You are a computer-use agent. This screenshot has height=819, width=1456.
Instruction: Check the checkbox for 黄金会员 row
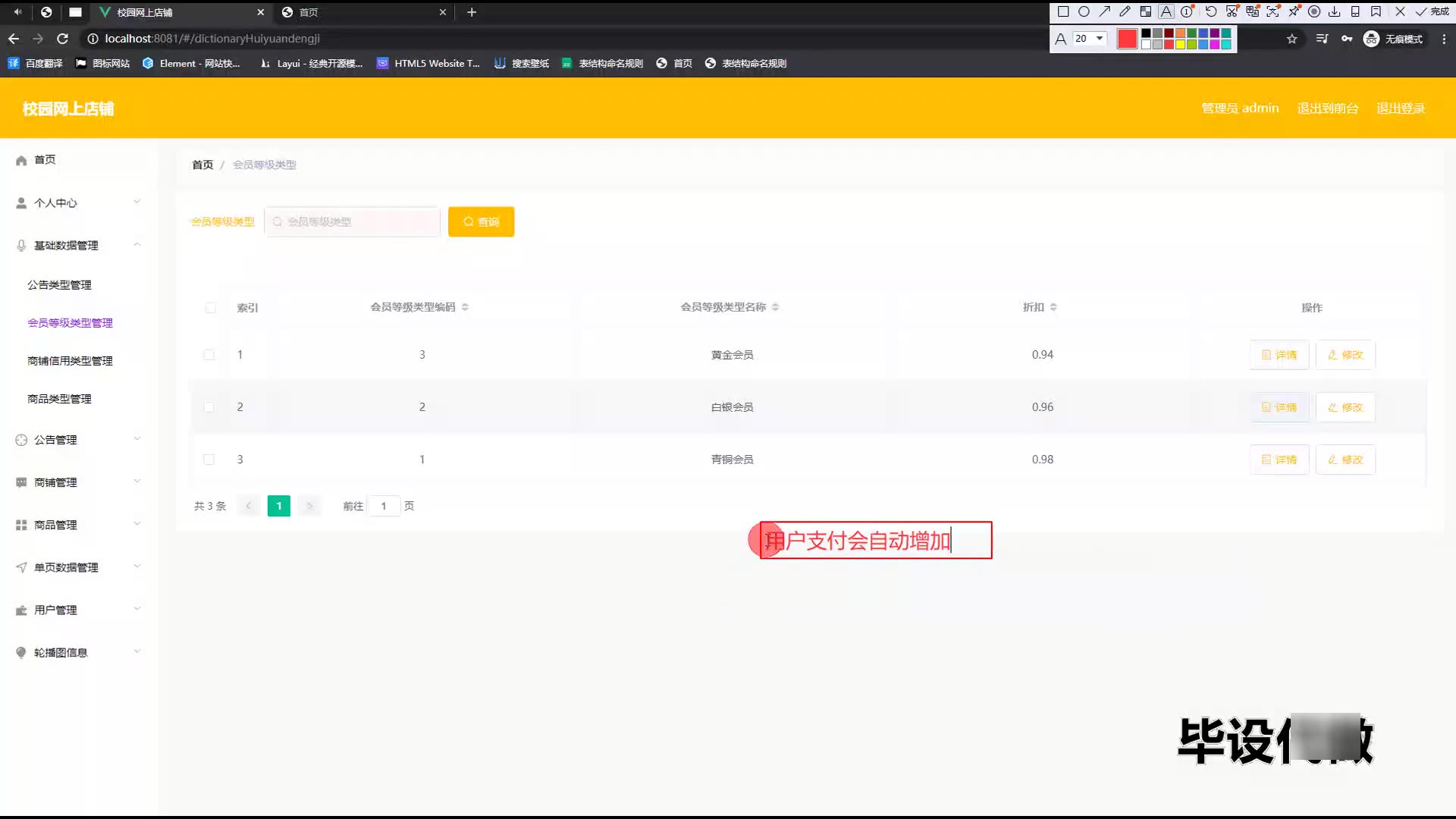pos(209,355)
